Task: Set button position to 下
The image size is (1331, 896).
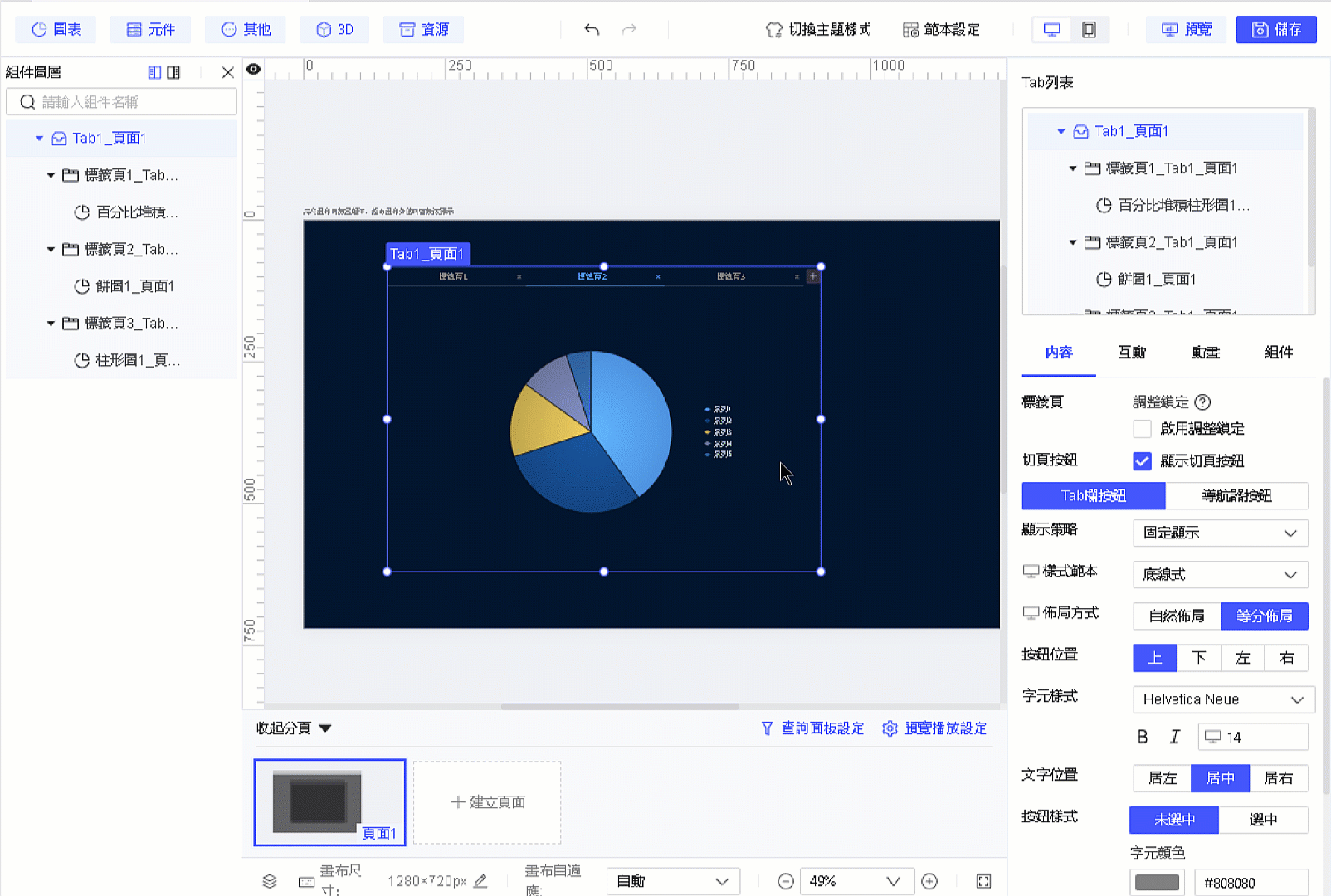Action: [x=1199, y=658]
